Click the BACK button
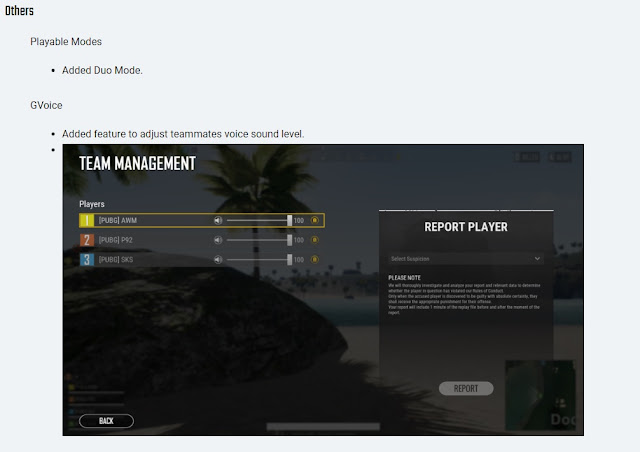 (106, 421)
